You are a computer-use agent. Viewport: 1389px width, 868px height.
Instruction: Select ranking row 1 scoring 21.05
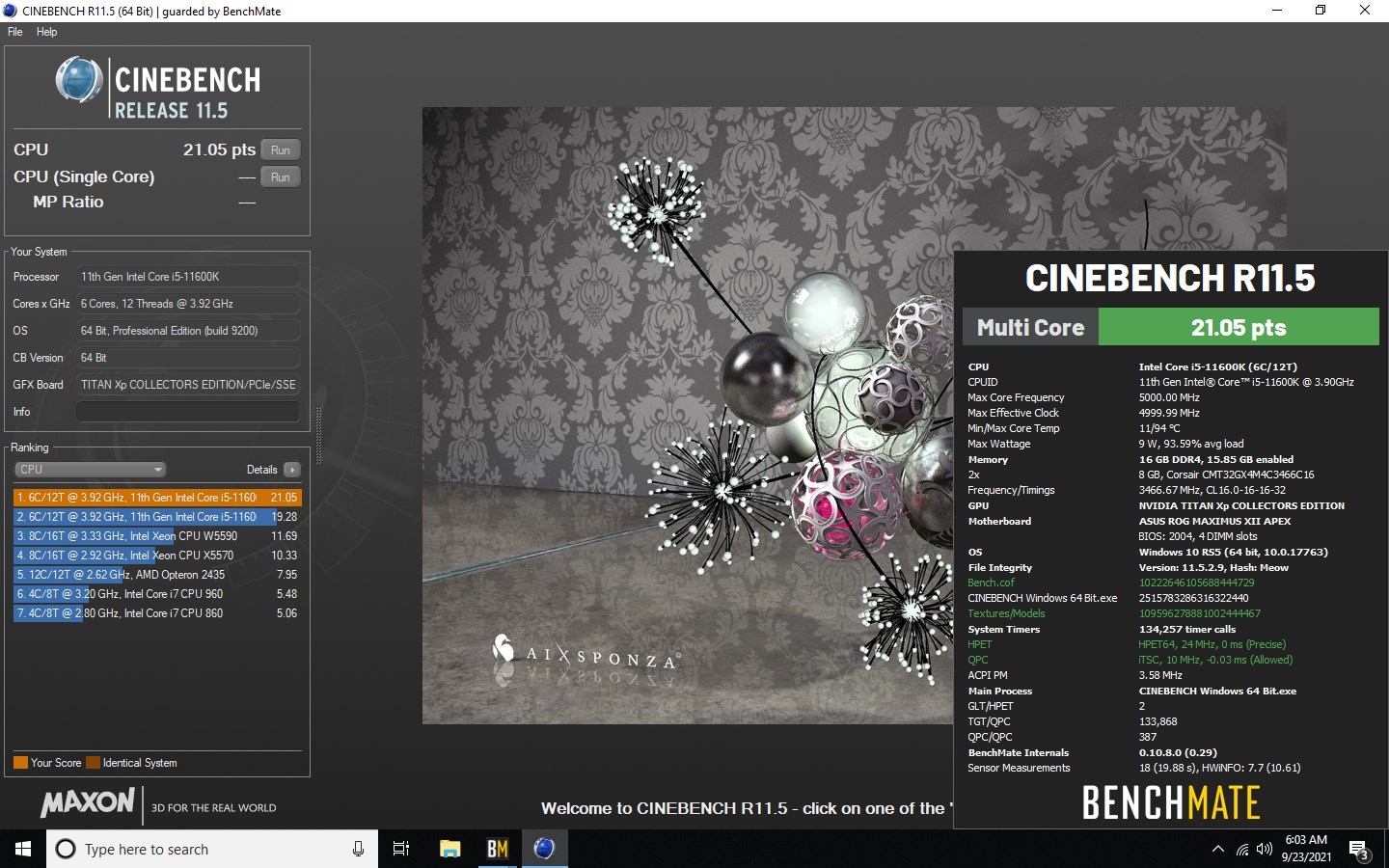point(157,498)
